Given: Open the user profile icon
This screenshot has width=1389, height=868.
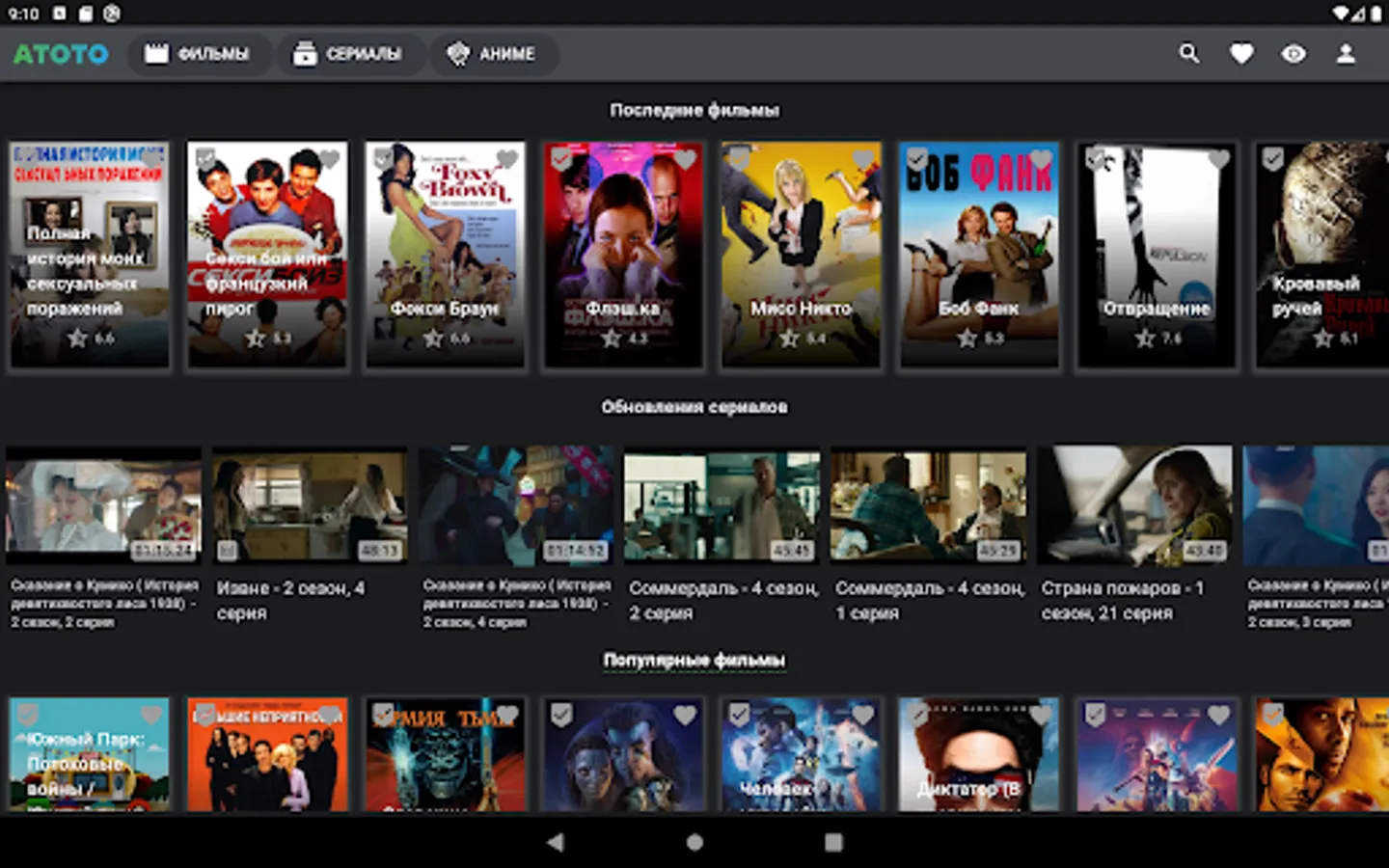Looking at the screenshot, I should [1346, 54].
